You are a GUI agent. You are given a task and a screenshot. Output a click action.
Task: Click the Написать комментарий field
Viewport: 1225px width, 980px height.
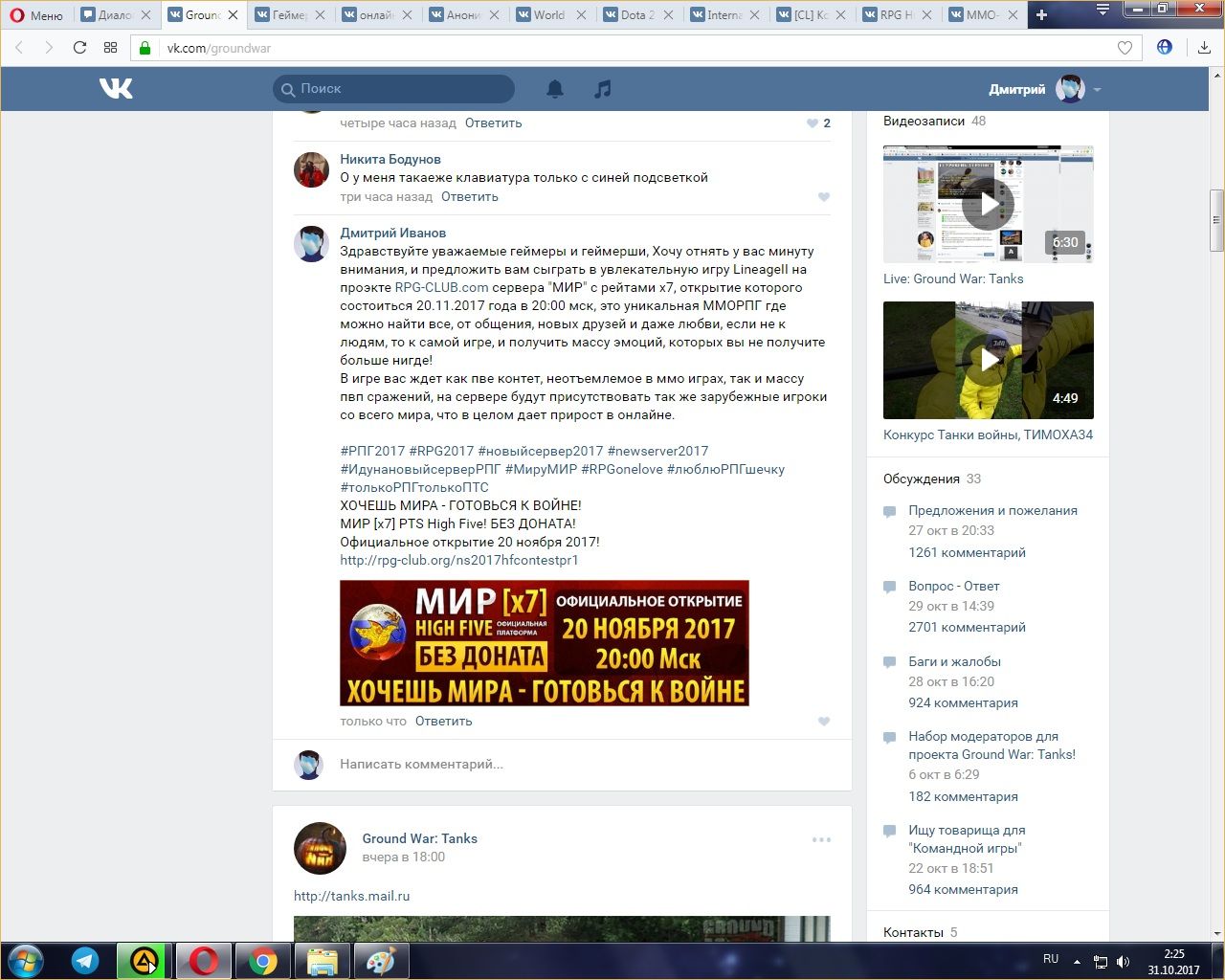point(574,764)
